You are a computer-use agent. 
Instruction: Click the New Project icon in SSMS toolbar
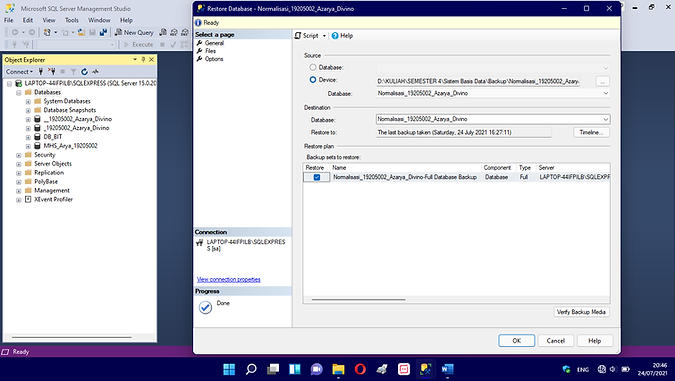47,32
